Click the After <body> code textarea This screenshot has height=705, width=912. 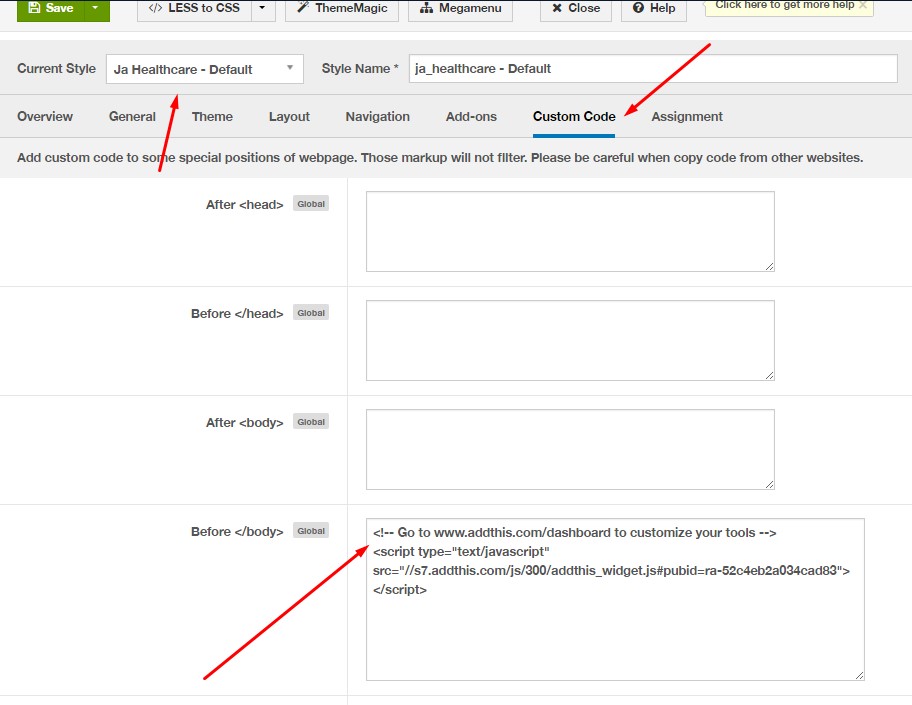click(570, 449)
